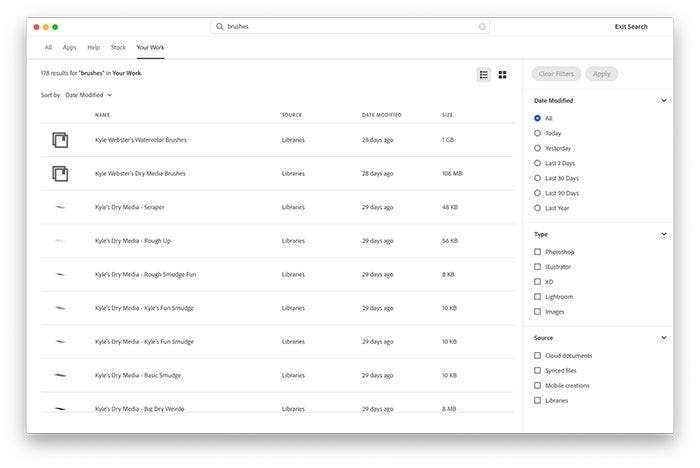Image resolution: width=700 pixels, height=468 pixels.
Task: Select the Last 7 Days radio button
Action: pos(538,163)
